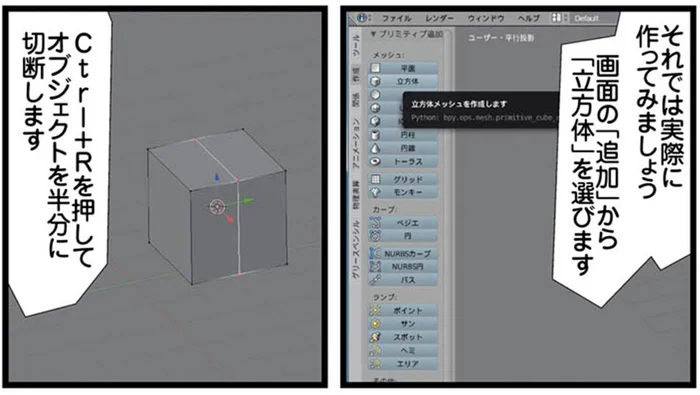Click the blue Z axis manipulator arrow

pos(217,178)
